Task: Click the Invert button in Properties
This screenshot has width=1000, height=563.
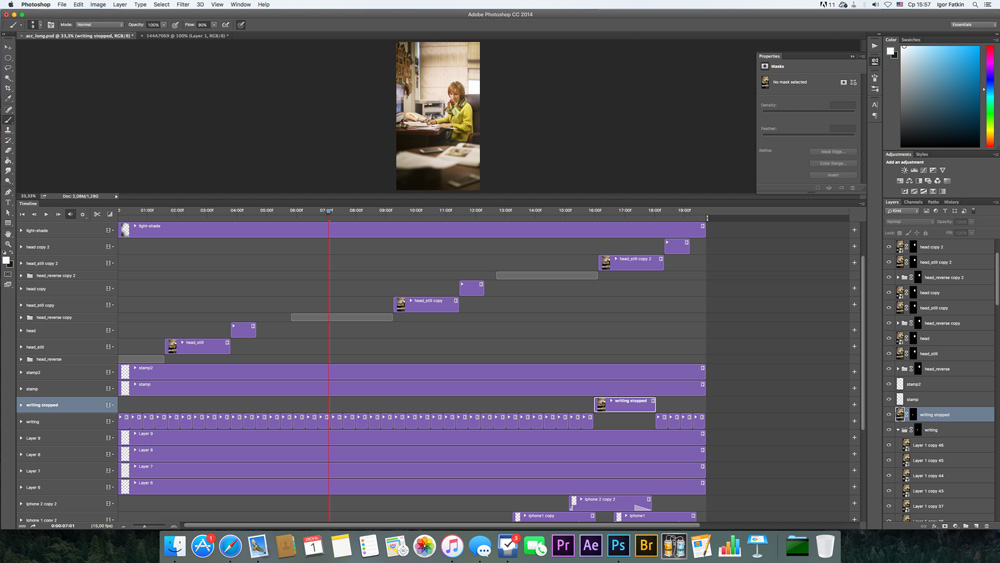Action: 832,175
